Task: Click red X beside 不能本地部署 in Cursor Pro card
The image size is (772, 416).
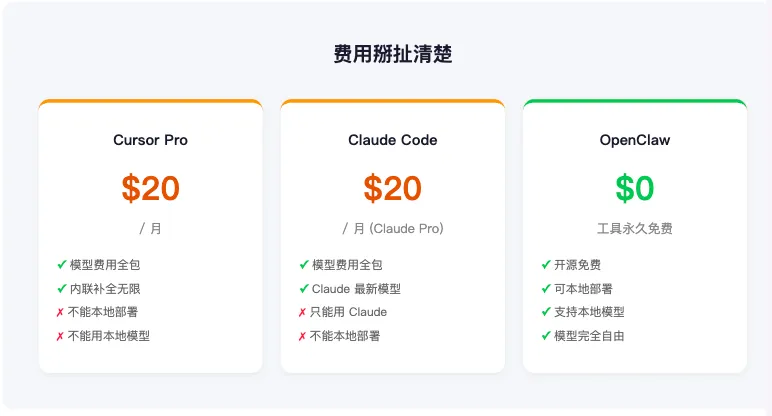Action: tap(61, 313)
